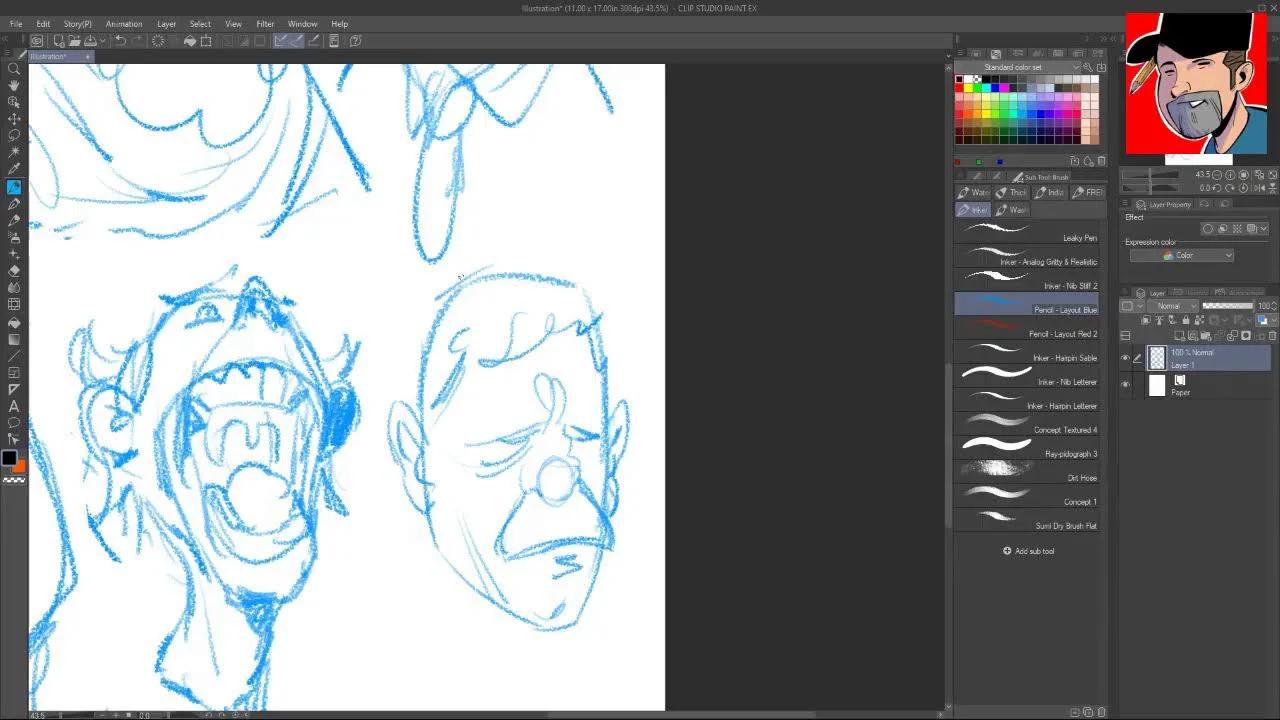Select the Pencil - Layout Red 2 brush

click(x=1026, y=333)
